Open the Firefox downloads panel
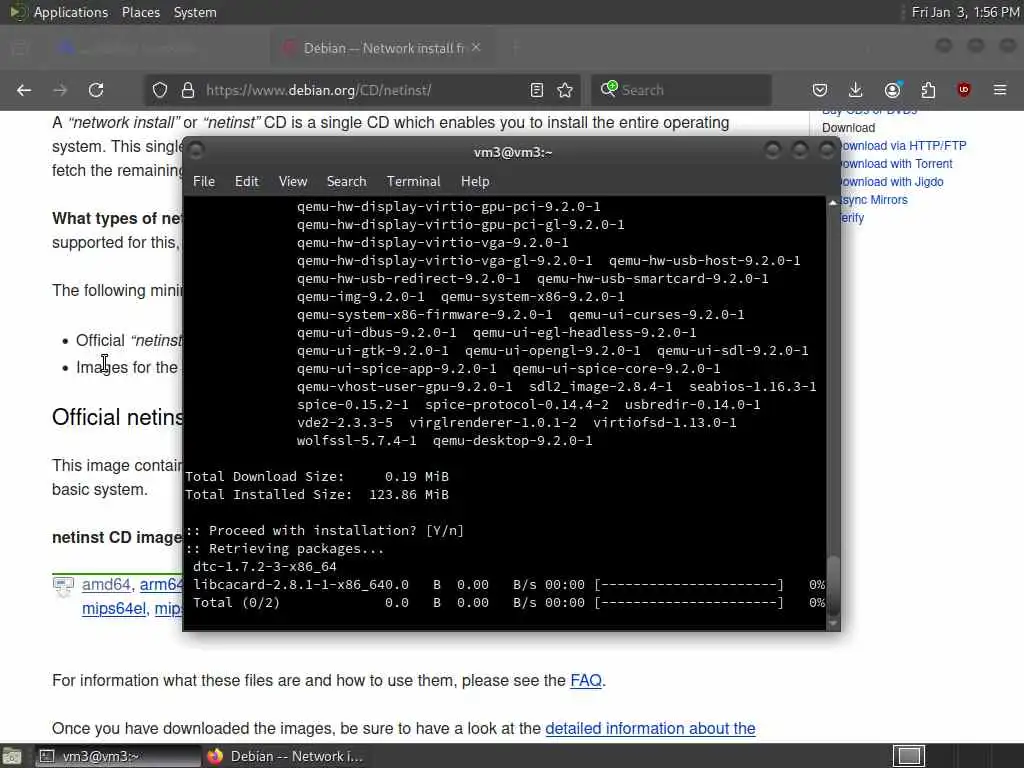1024x768 pixels. [856, 90]
